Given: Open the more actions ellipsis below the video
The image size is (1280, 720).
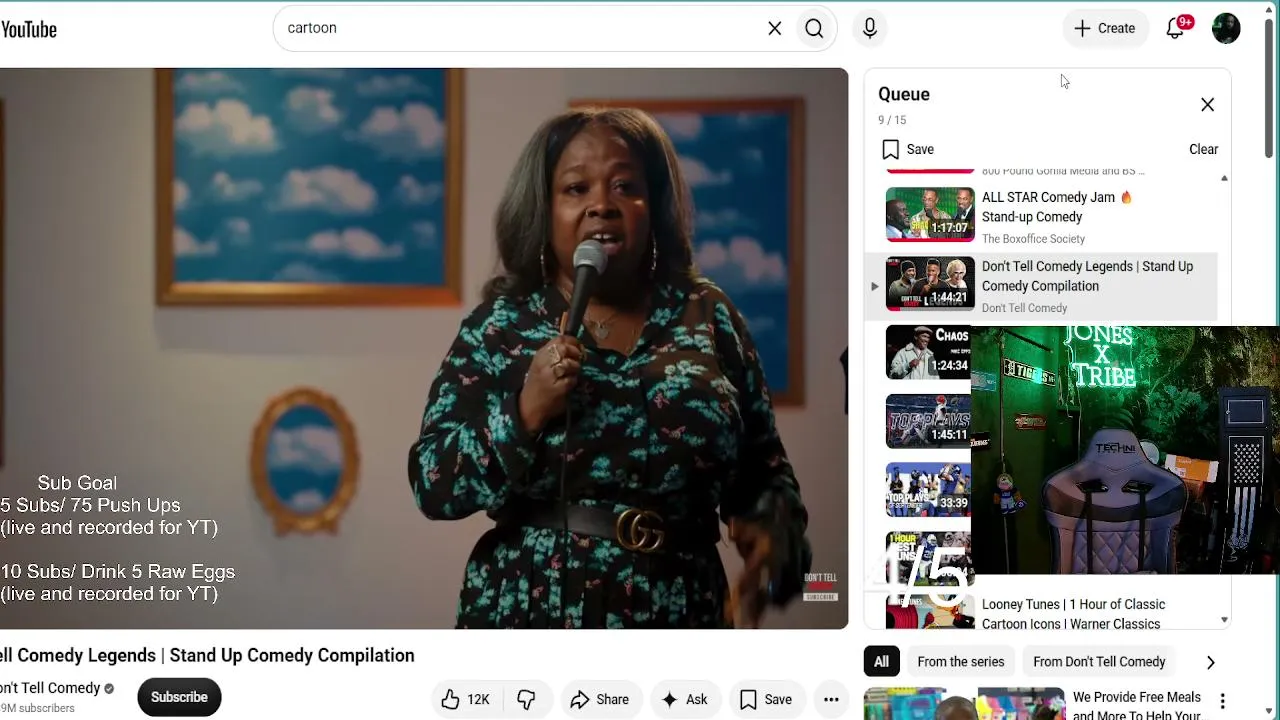Looking at the screenshot, I should tap(831, 699).
